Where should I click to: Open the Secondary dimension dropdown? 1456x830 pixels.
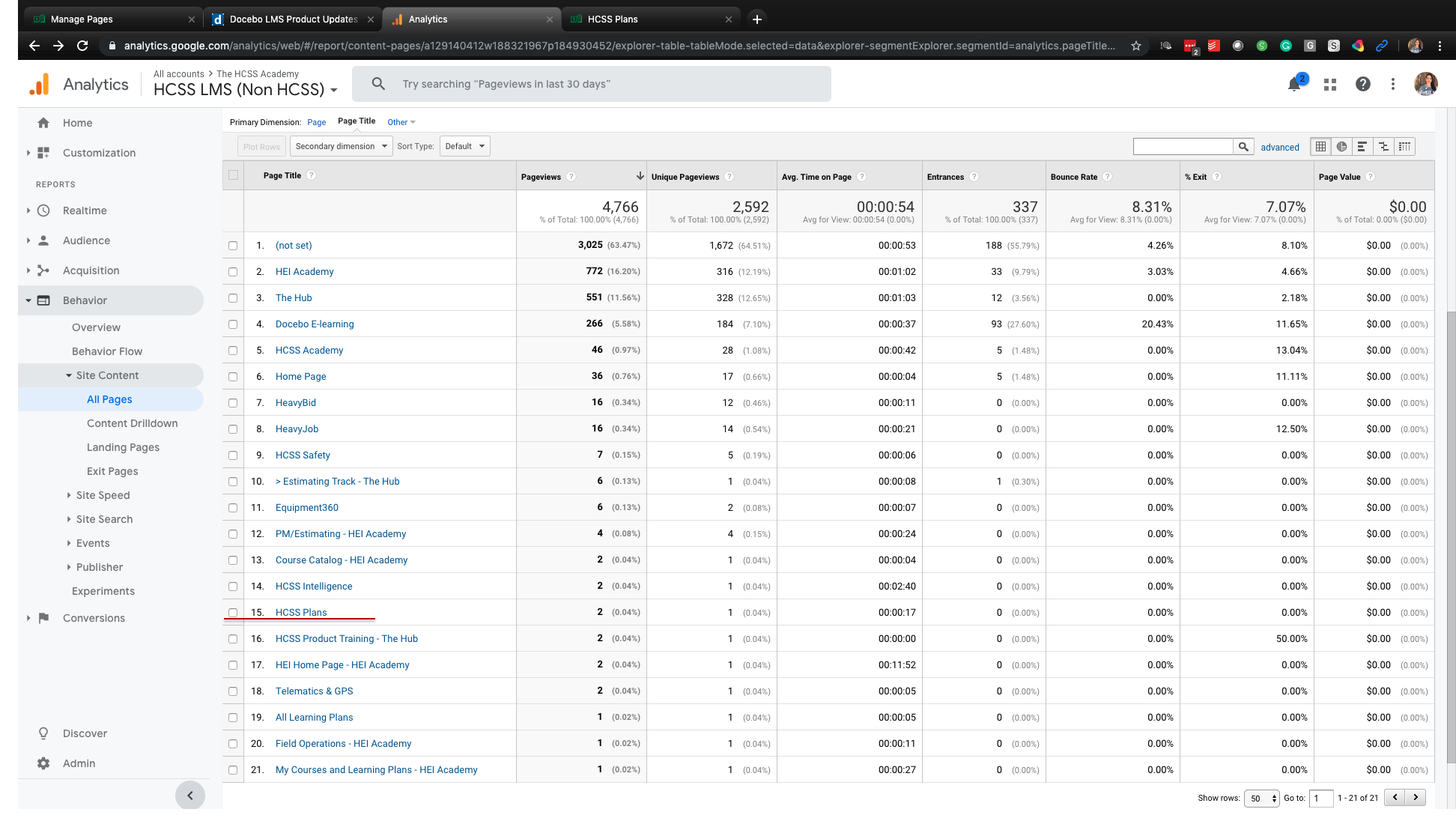[341, 146]
